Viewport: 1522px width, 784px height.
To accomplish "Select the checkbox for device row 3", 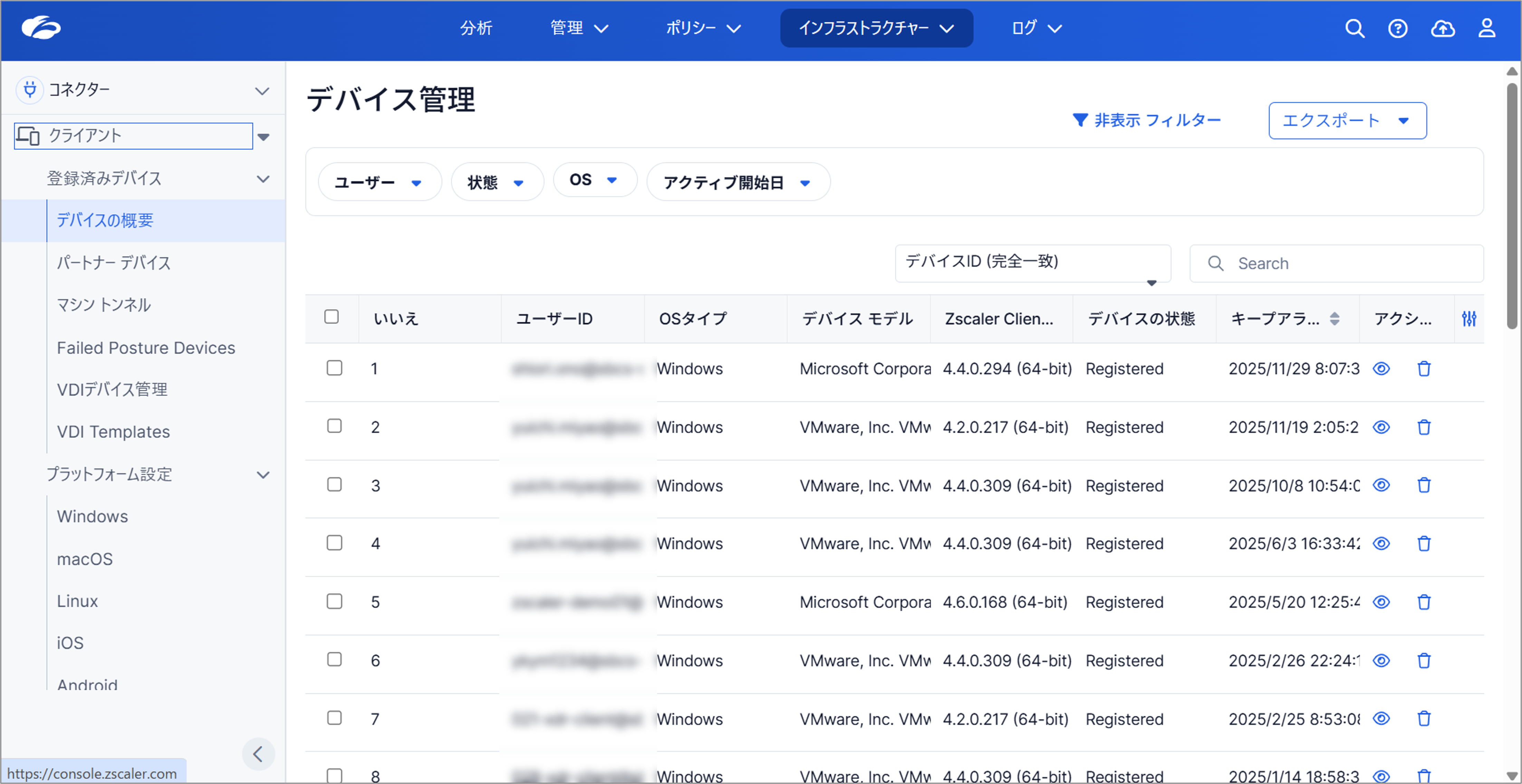I will click(335, 484).
